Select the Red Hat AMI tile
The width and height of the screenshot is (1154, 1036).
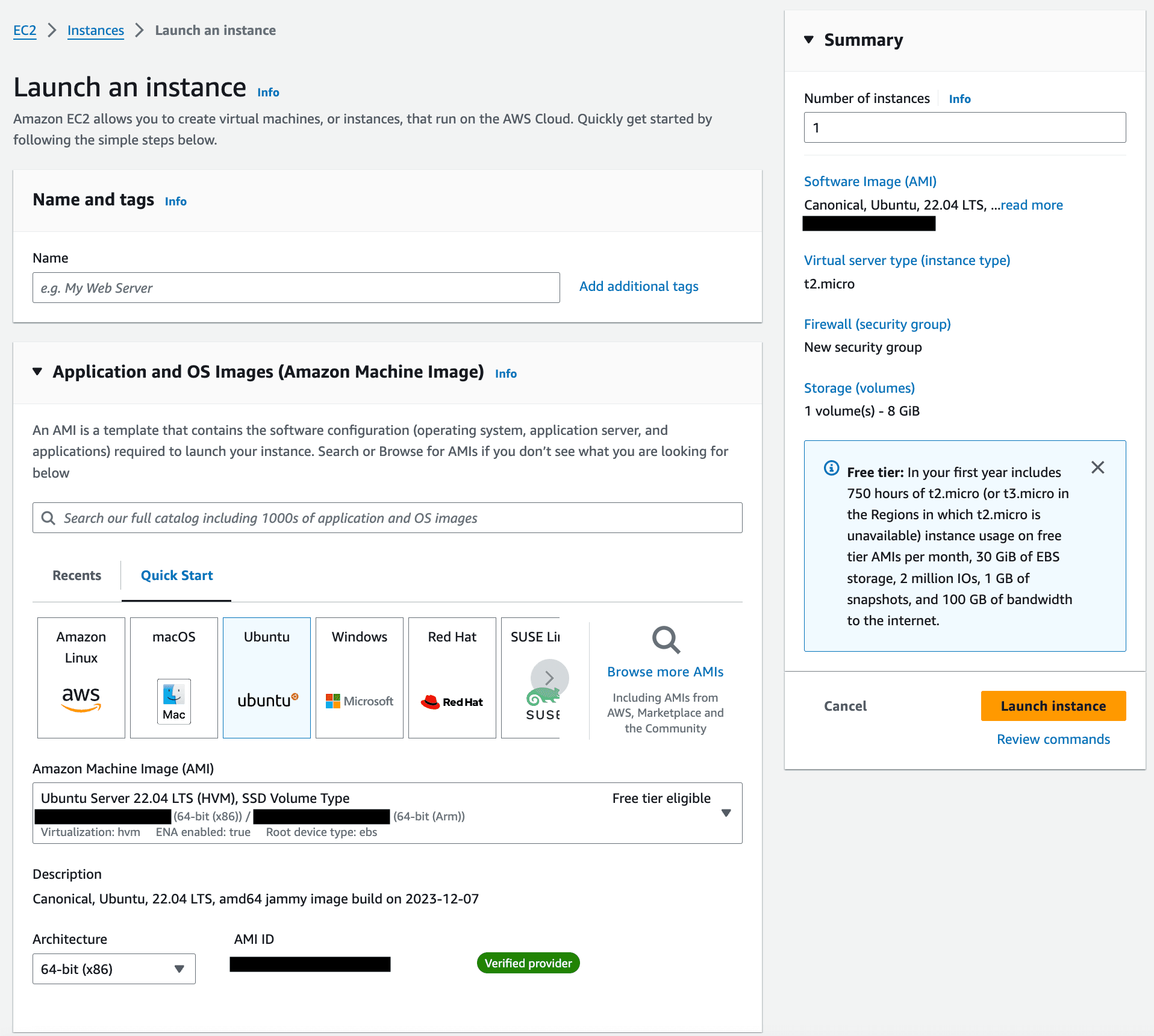coord(452,678)
